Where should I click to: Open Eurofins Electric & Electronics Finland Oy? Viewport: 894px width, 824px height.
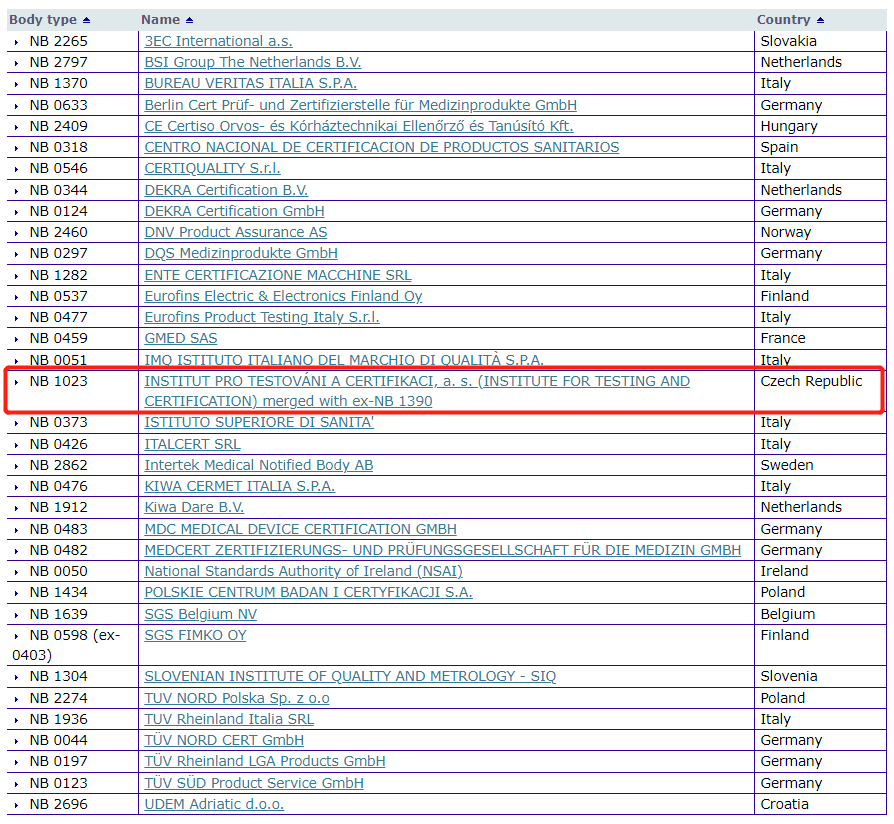point(283,296)
